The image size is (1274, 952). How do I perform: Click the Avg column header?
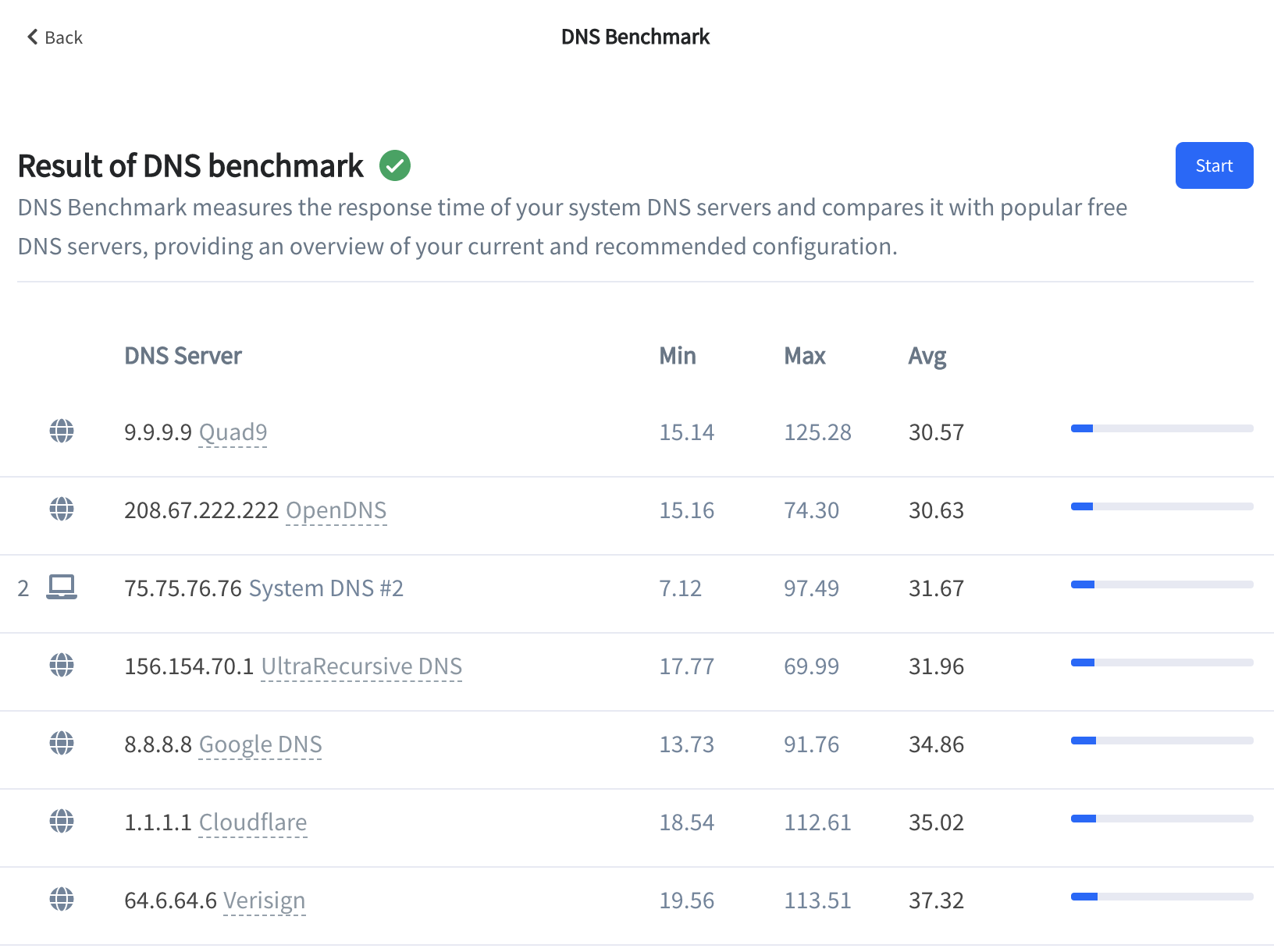[927, 356]
